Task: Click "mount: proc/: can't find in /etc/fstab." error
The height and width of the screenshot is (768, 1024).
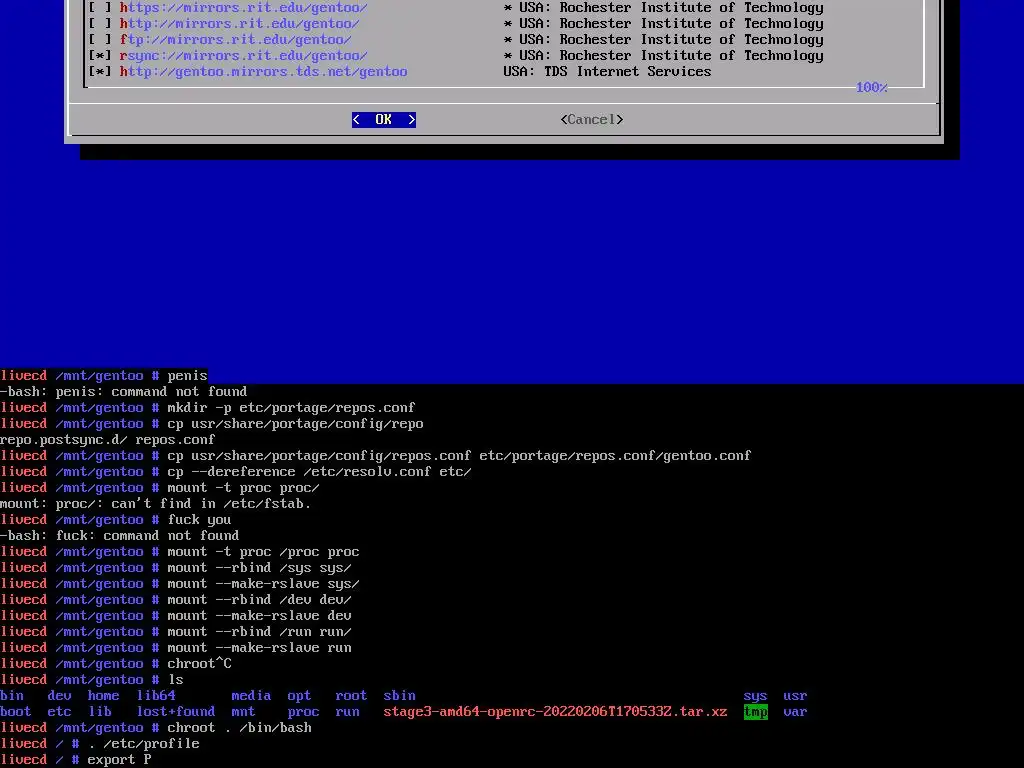Action: (155, 504)
